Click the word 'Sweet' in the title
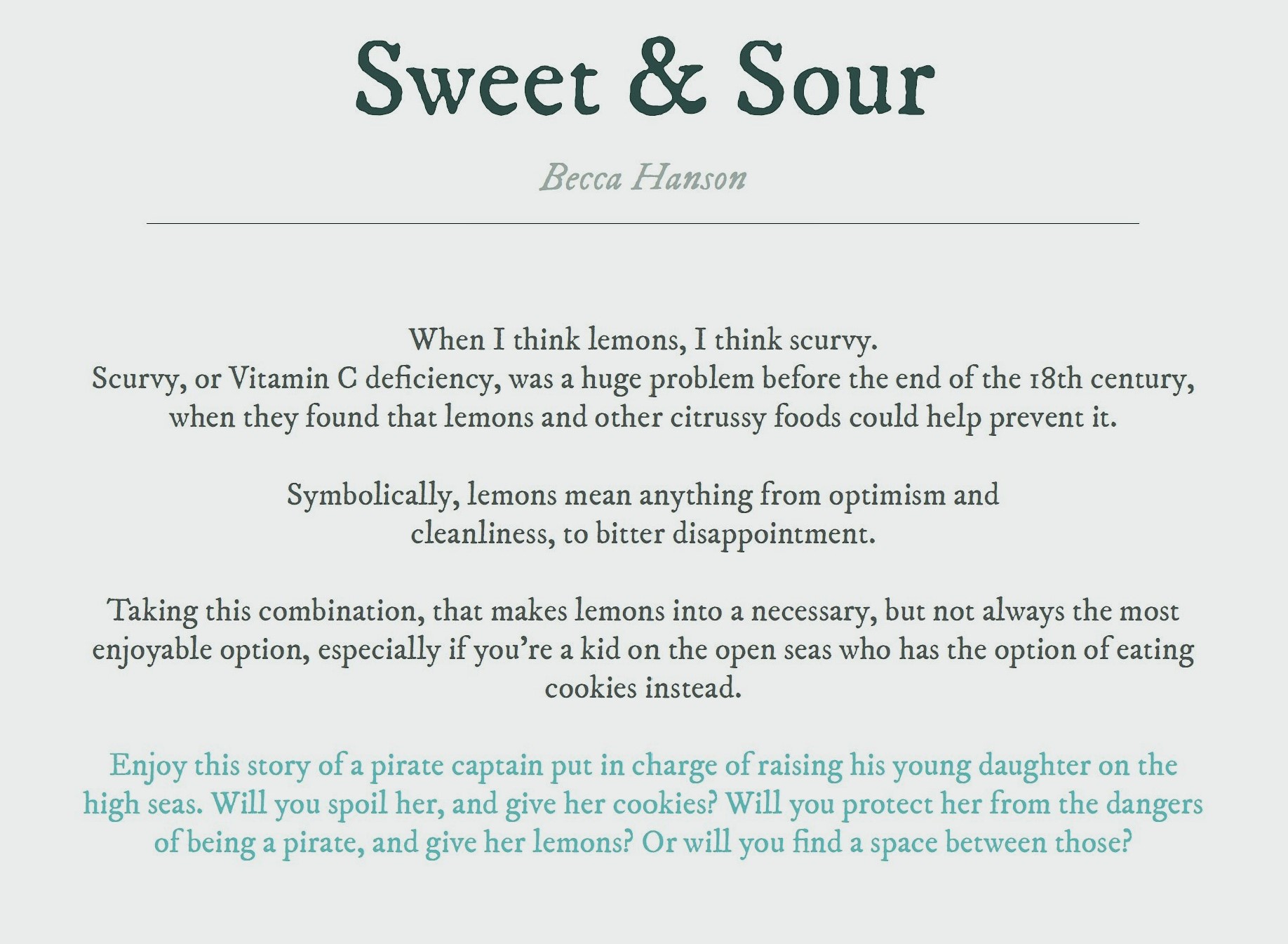The image size is (1288, 944). tap(478, 77)
